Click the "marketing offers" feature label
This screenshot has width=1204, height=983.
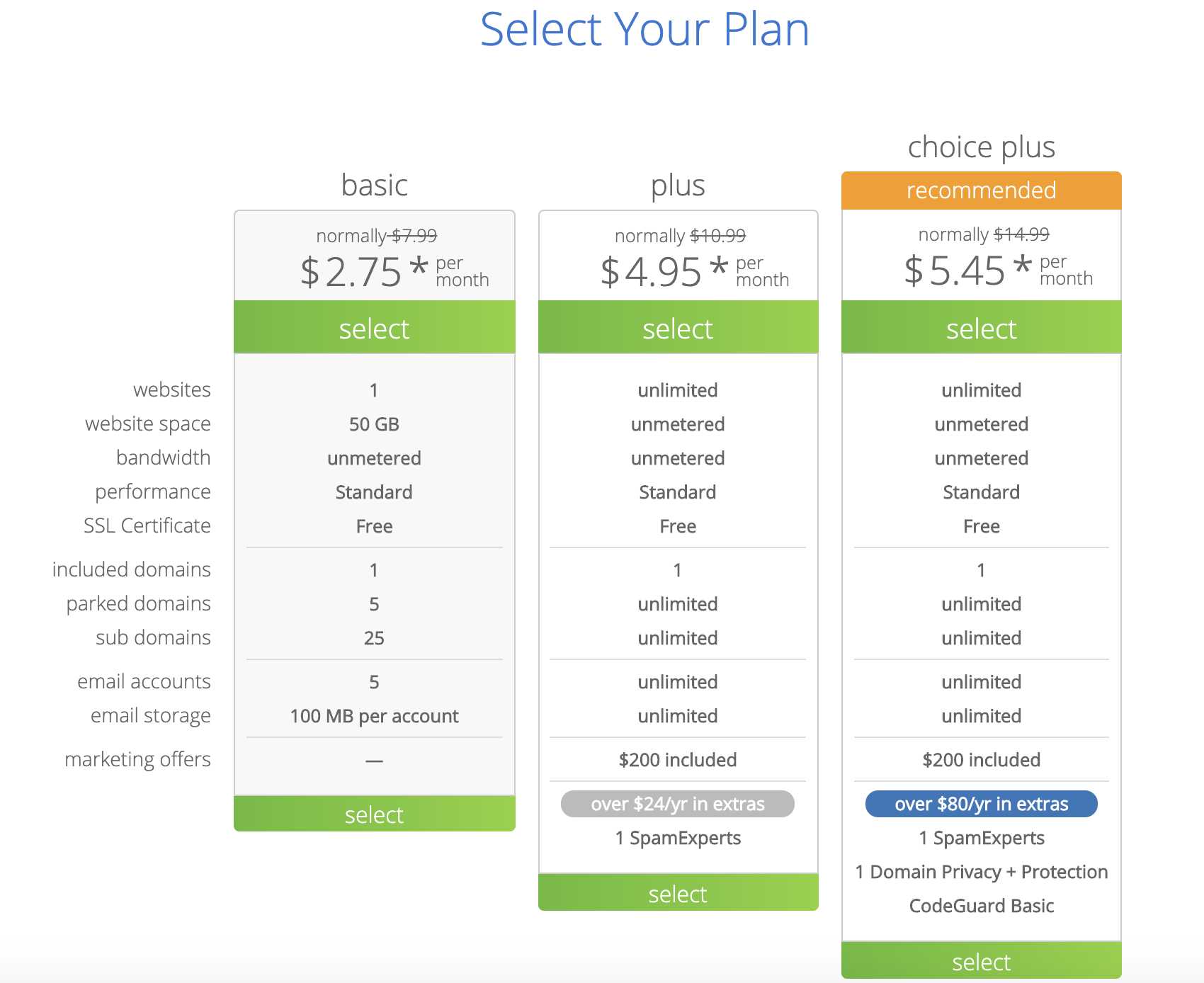point(138,759)
